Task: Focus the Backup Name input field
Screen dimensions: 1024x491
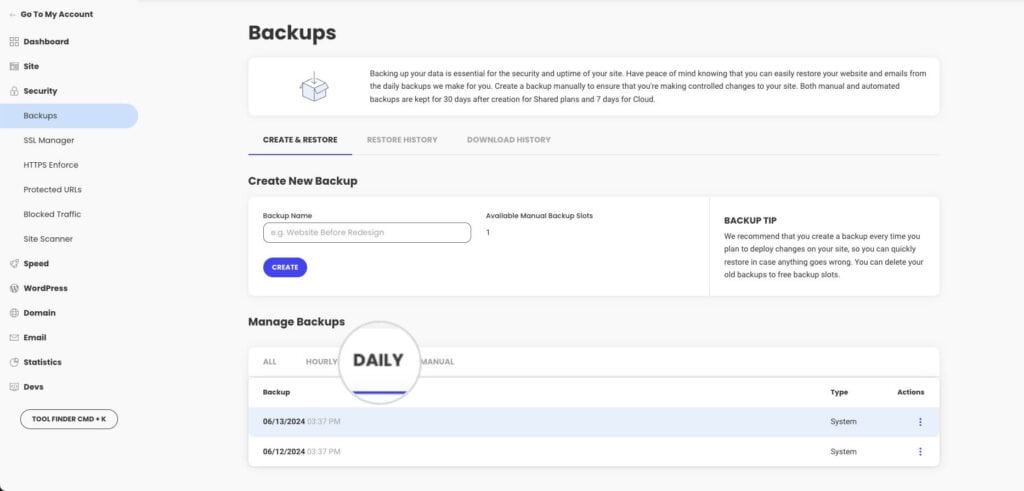Action: pyautogui.click(x=367, y=232)
